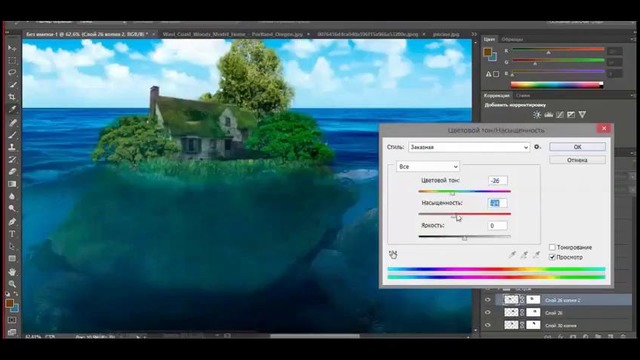Enable the Тонирование checkbox
Image resolution: width=640 pixels, height=360 pixels.
552,247
